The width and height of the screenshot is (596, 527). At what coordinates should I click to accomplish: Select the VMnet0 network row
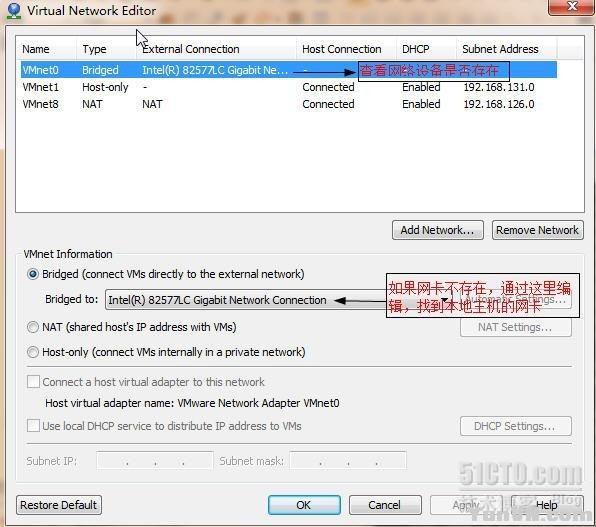288,70
